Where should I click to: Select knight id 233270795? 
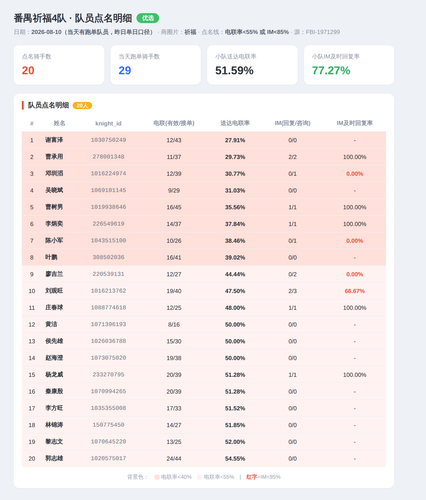pos(108,375)
